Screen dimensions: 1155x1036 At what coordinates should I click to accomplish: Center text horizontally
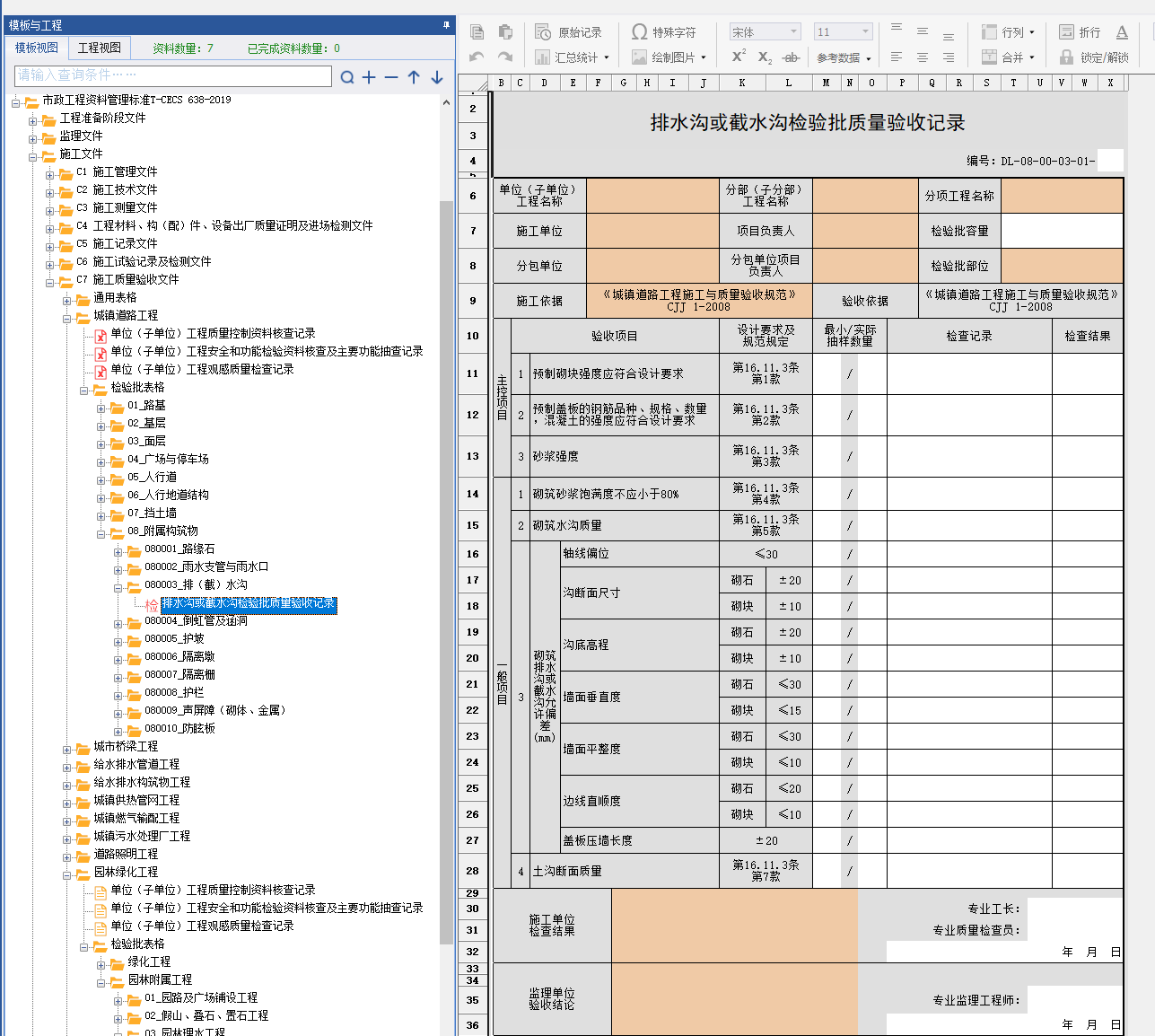pos(923,57)
